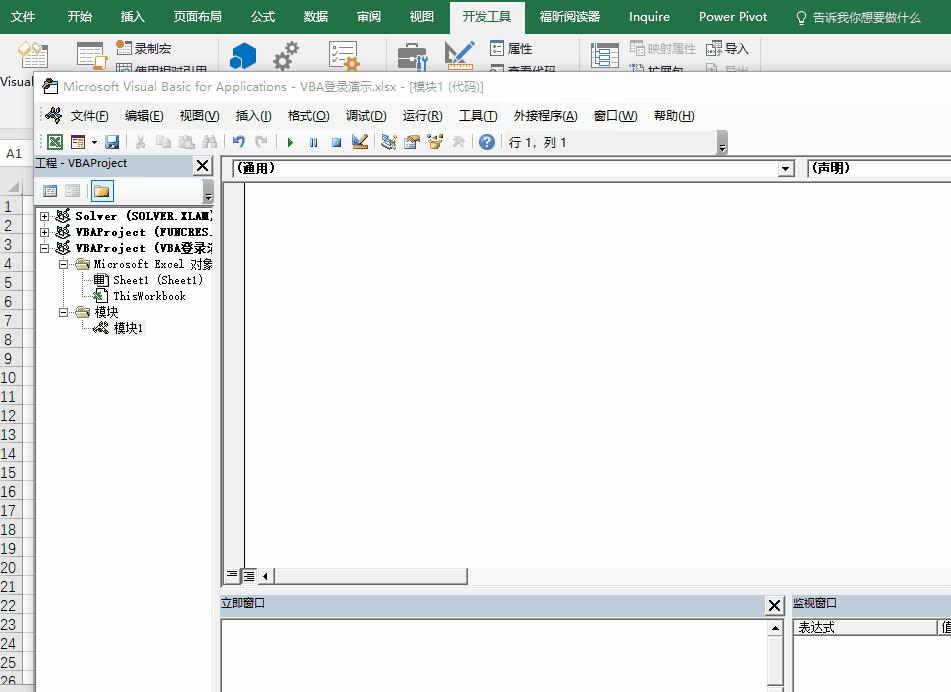Open VBA Help question mark icon
The height and width of the screenshot is (692, 951).
(487, 142)
